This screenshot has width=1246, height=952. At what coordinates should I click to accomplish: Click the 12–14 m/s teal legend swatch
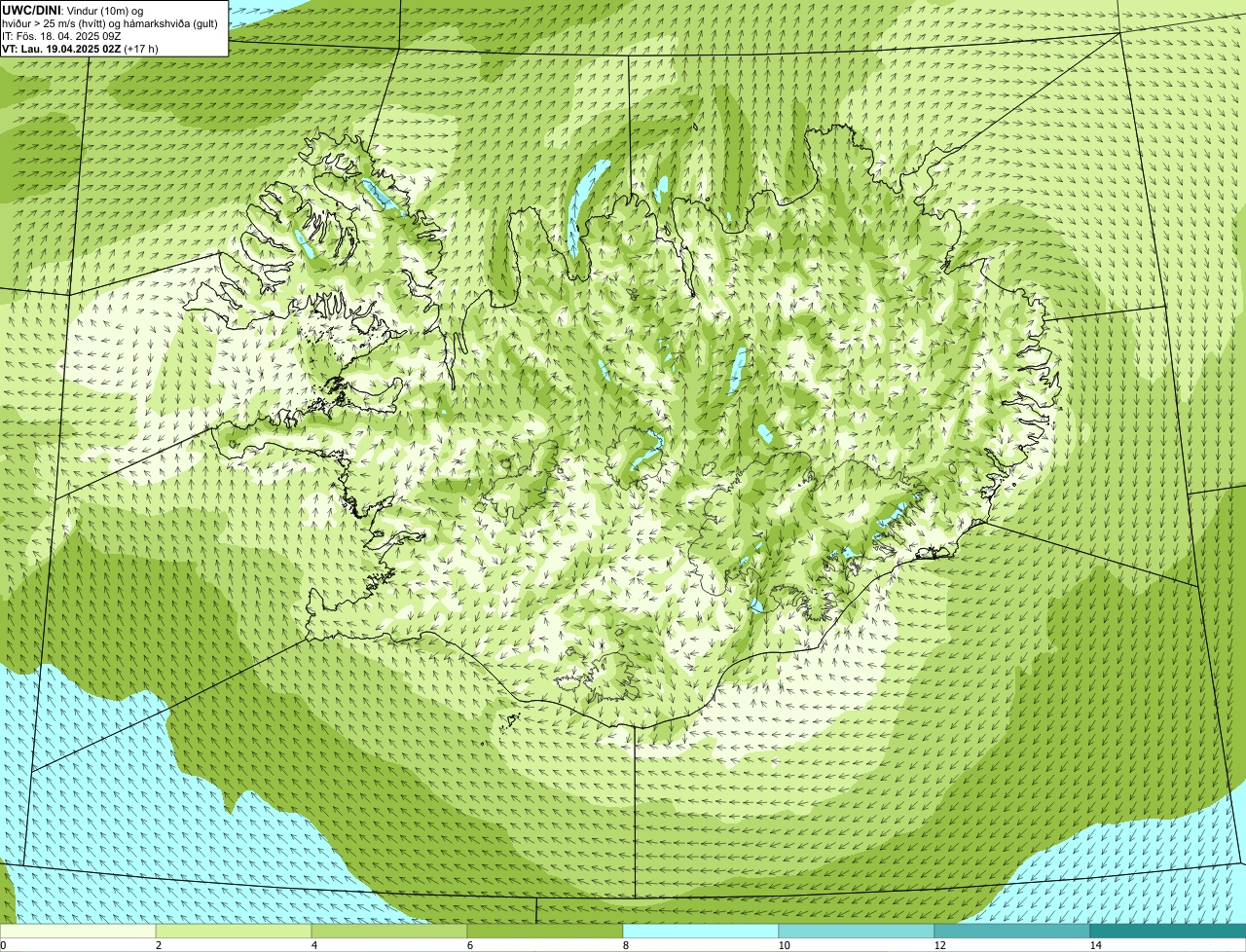click(x=1012, y=931)
